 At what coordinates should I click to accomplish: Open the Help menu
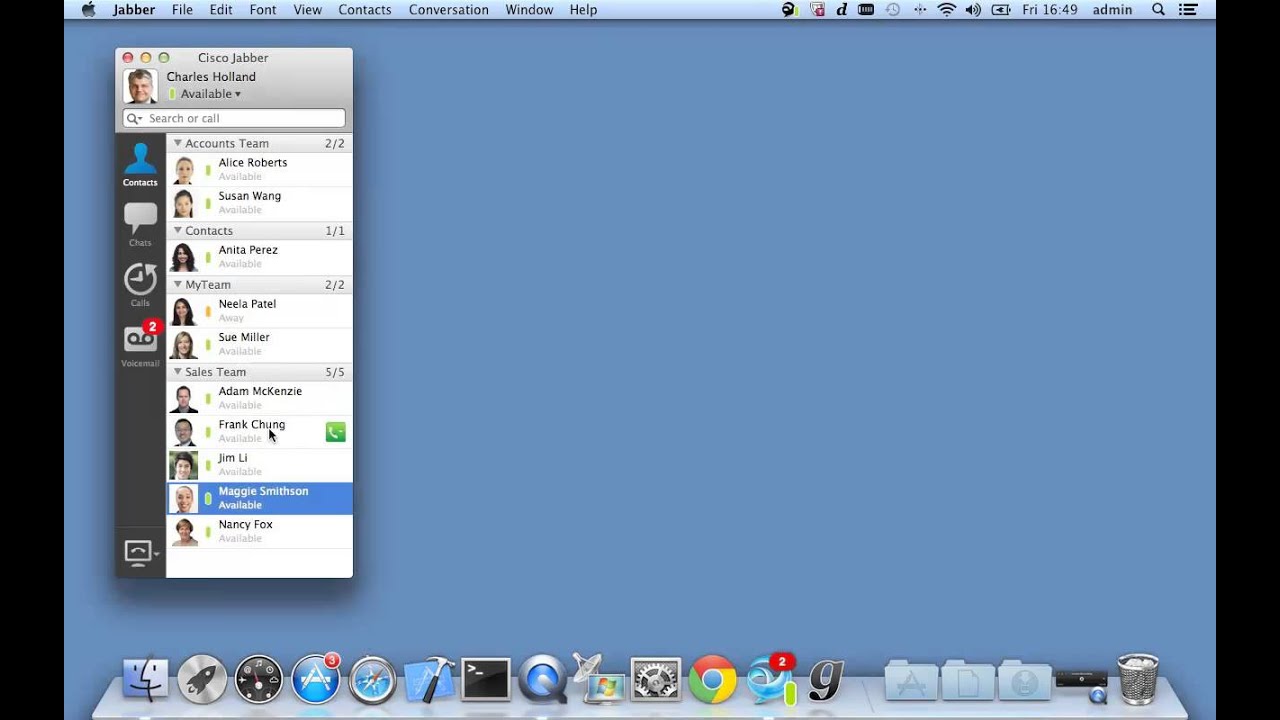[x=583, y=9]
